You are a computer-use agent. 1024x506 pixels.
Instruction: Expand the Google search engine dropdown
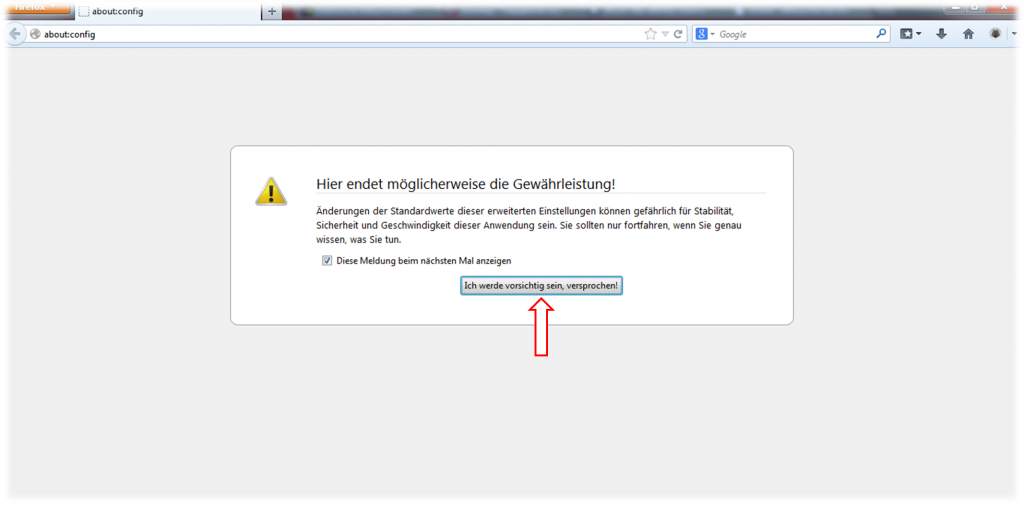click(x=706, y=34)
